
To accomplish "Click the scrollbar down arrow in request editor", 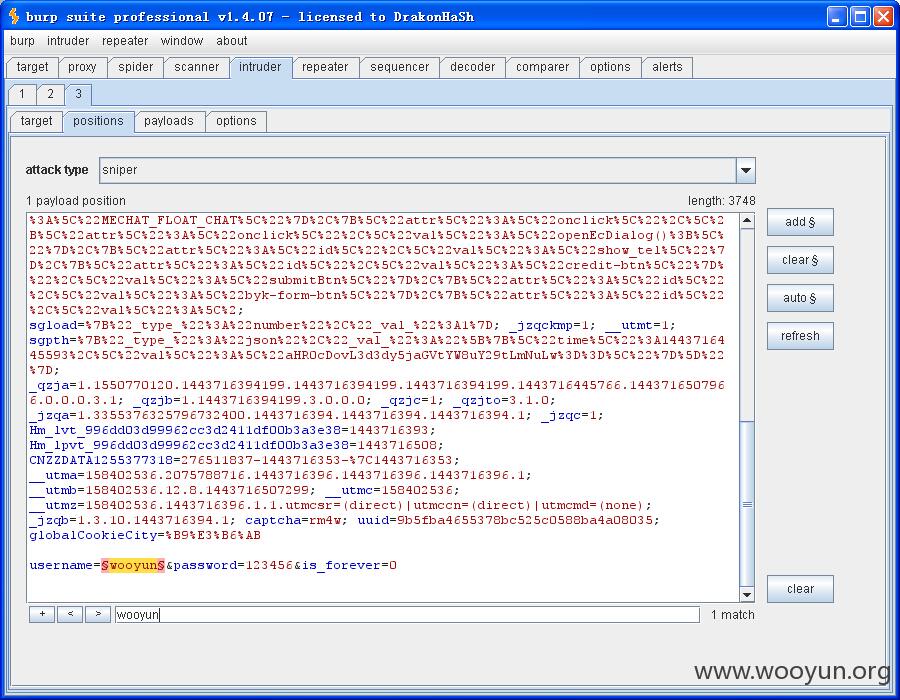I will tap(747, 594).
